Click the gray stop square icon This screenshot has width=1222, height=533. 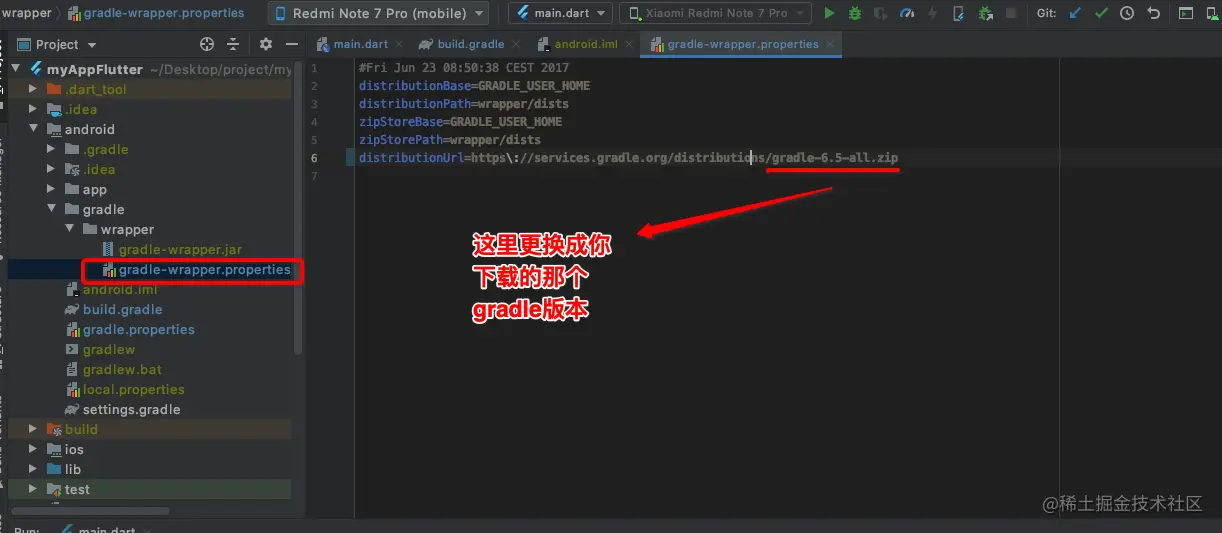click(x=1011, y=14)
